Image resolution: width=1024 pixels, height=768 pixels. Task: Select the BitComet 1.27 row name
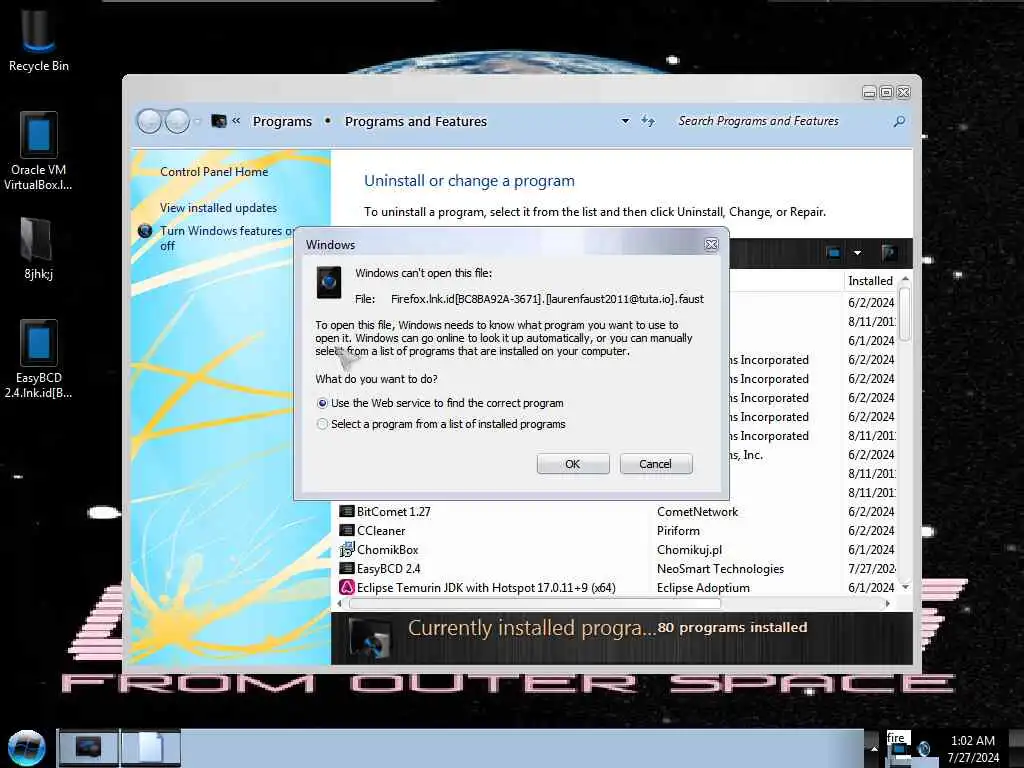394,511
